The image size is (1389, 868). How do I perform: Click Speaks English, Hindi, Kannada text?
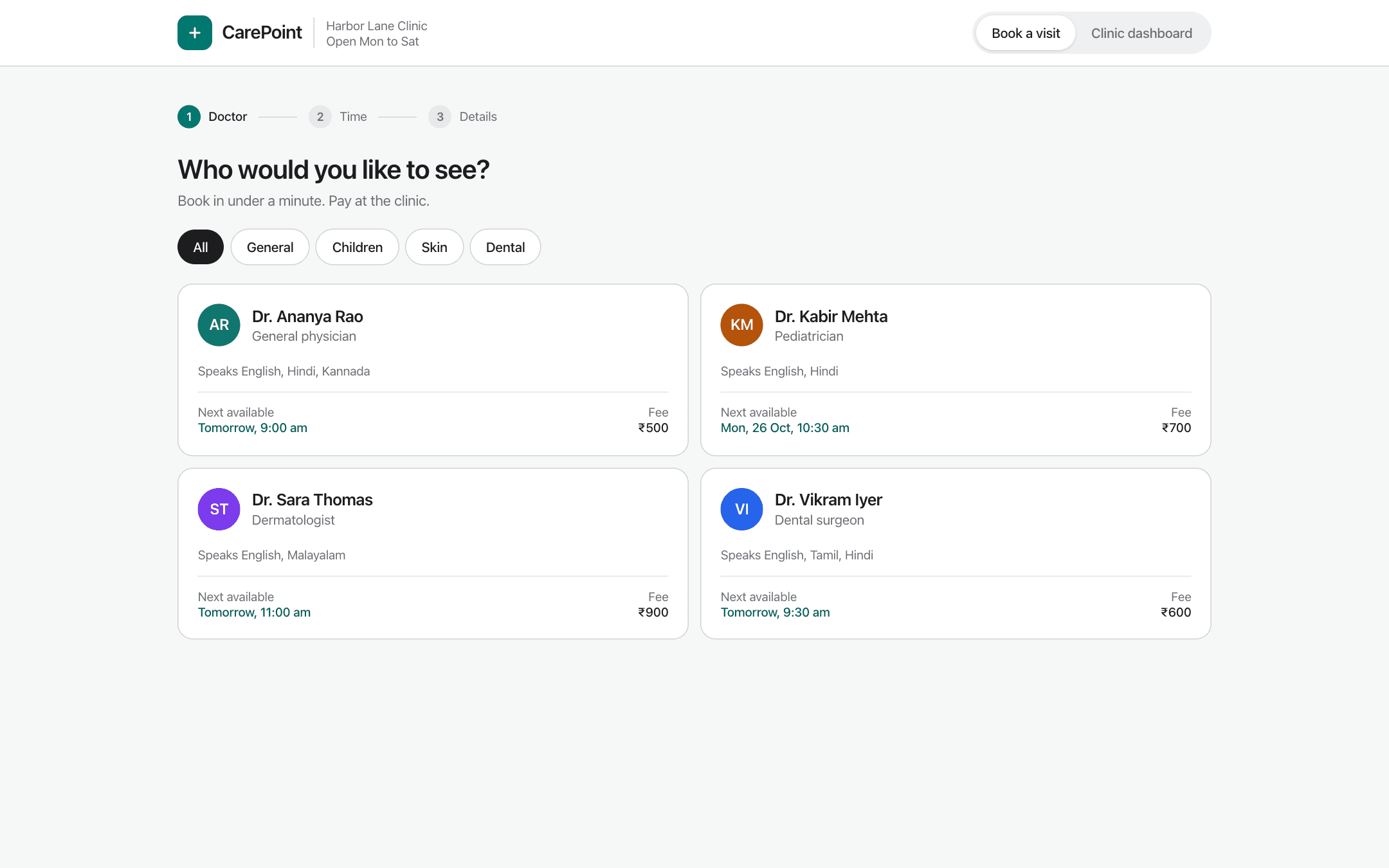pos(284,371)
